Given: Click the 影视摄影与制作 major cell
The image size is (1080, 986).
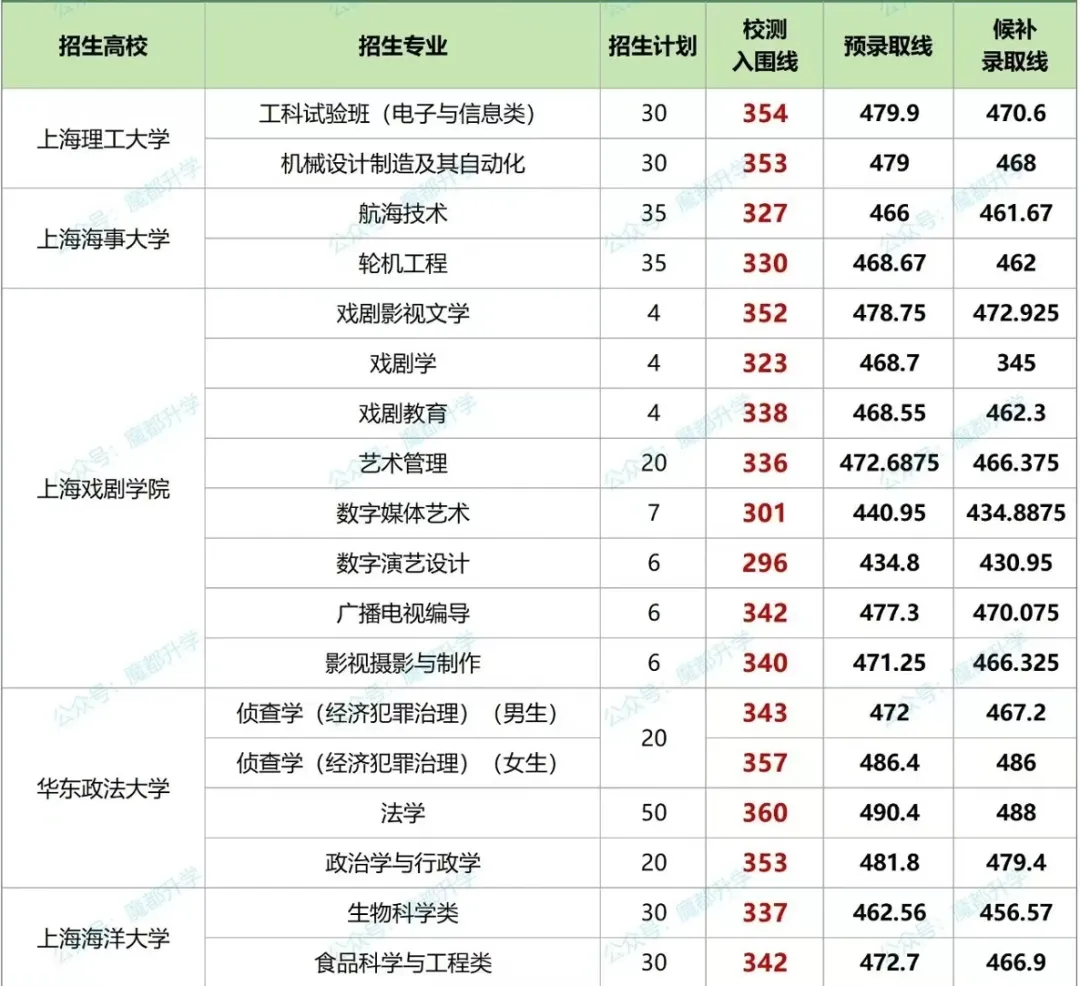Looking at the screenshot, I should click(403, 663).
